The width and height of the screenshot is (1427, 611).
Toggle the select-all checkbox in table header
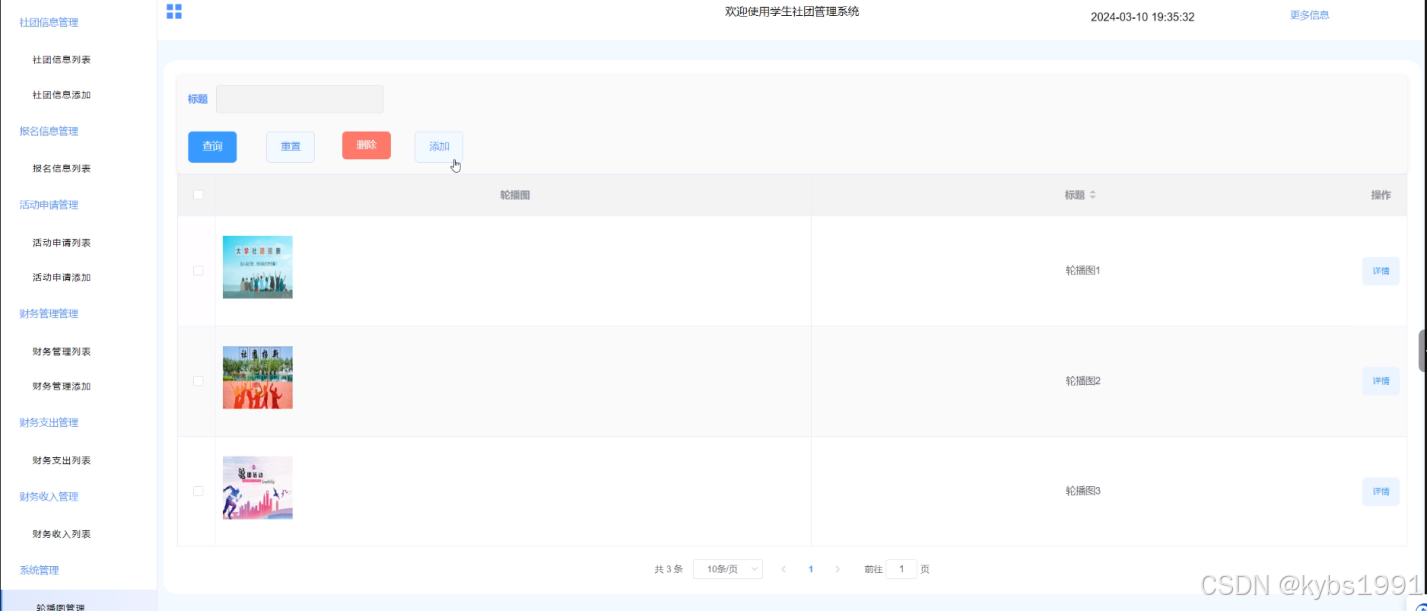tap(198, 195)
